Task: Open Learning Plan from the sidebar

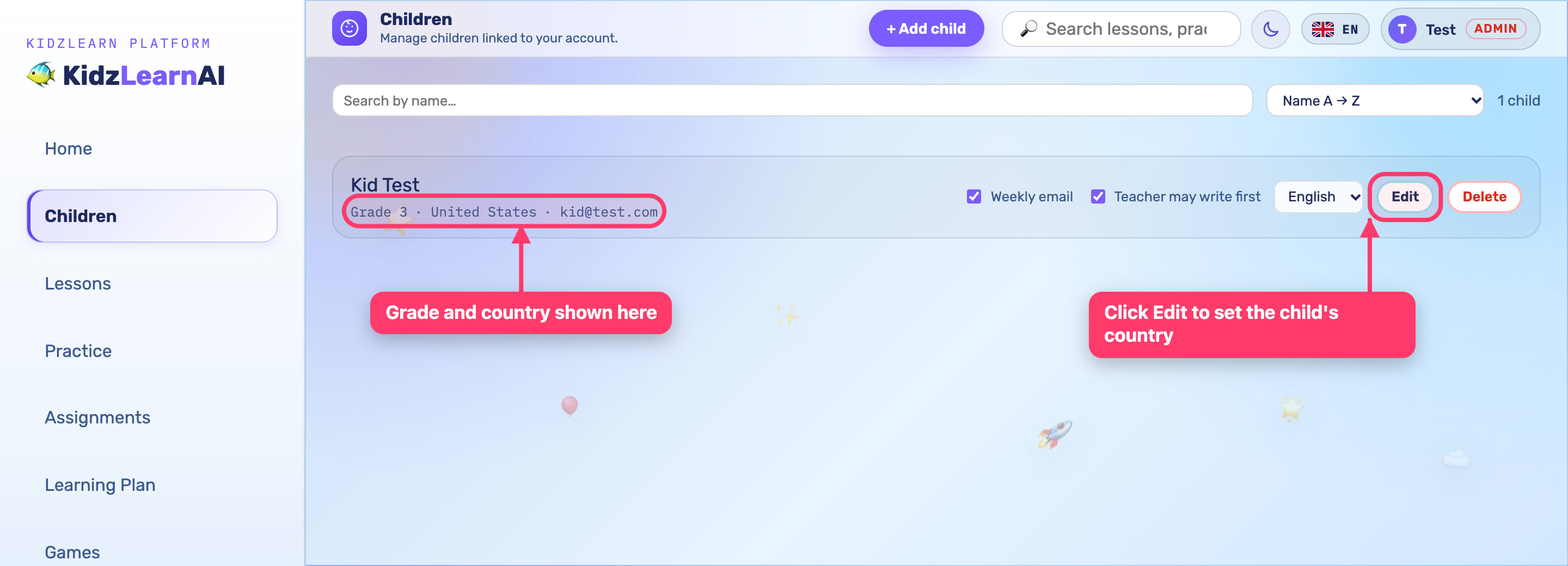Action: coord(152,485)
